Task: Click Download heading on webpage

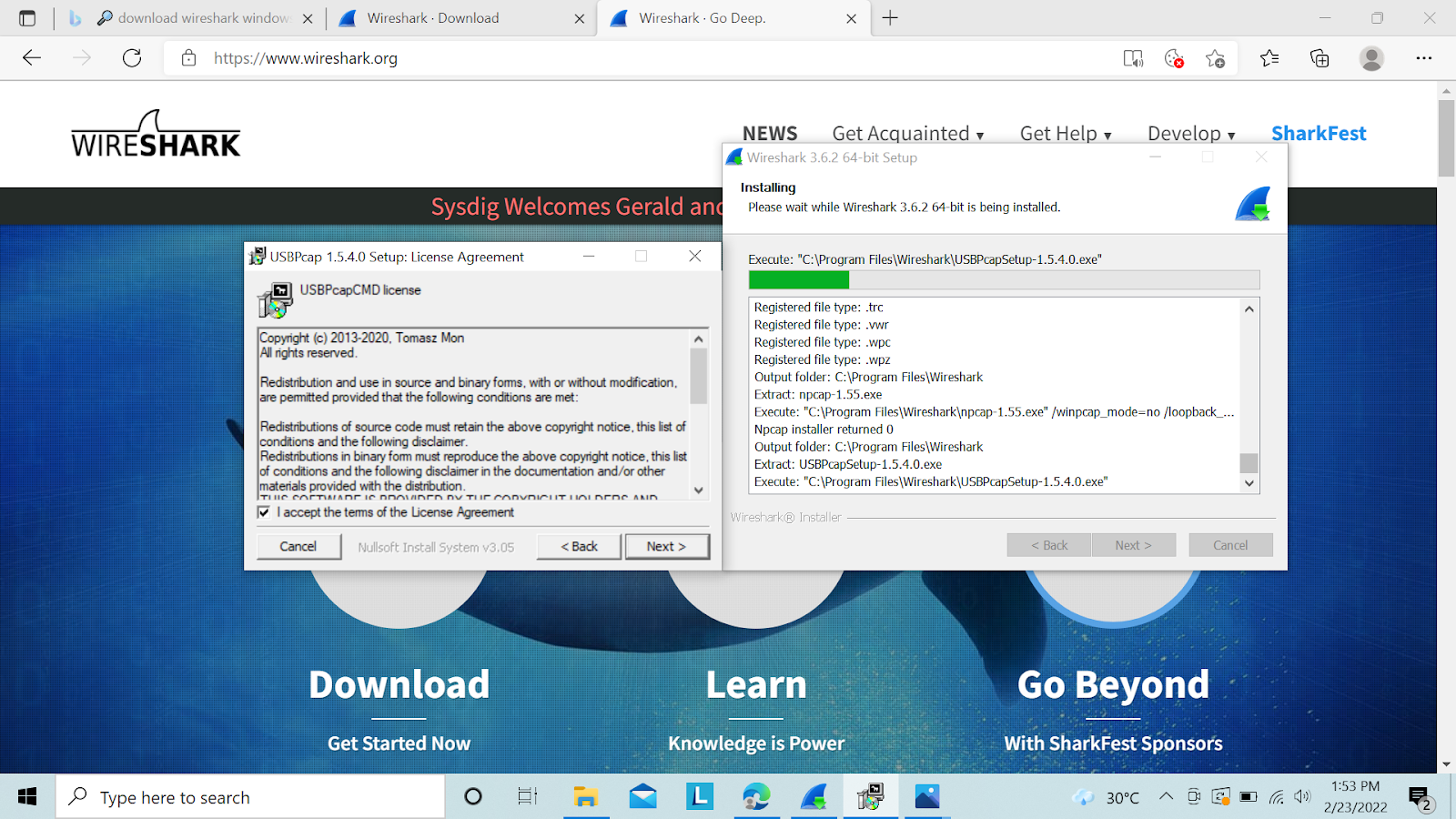Action: [399, 684]
